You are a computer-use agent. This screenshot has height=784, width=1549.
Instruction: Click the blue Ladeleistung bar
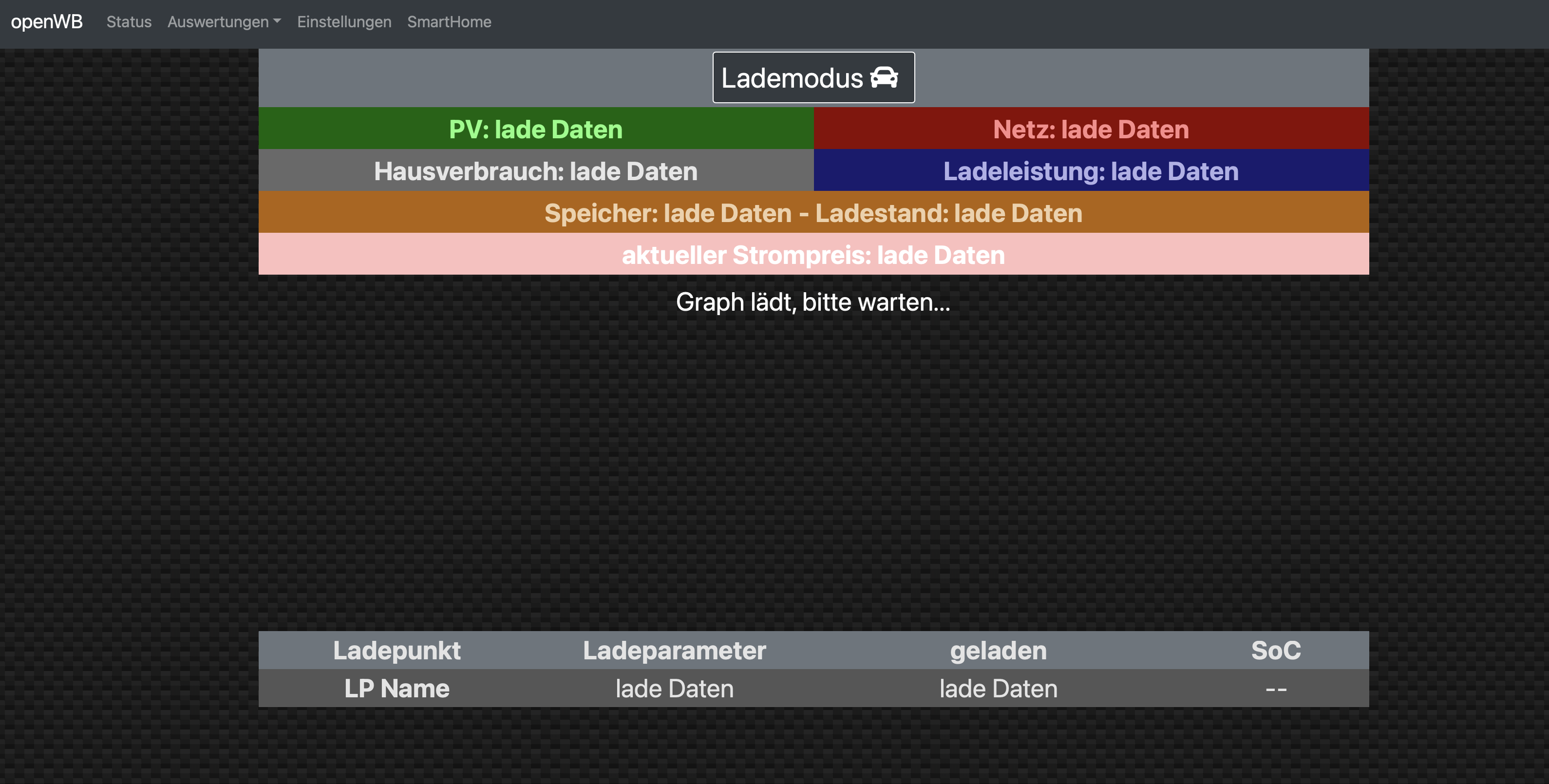point(1091,171)
